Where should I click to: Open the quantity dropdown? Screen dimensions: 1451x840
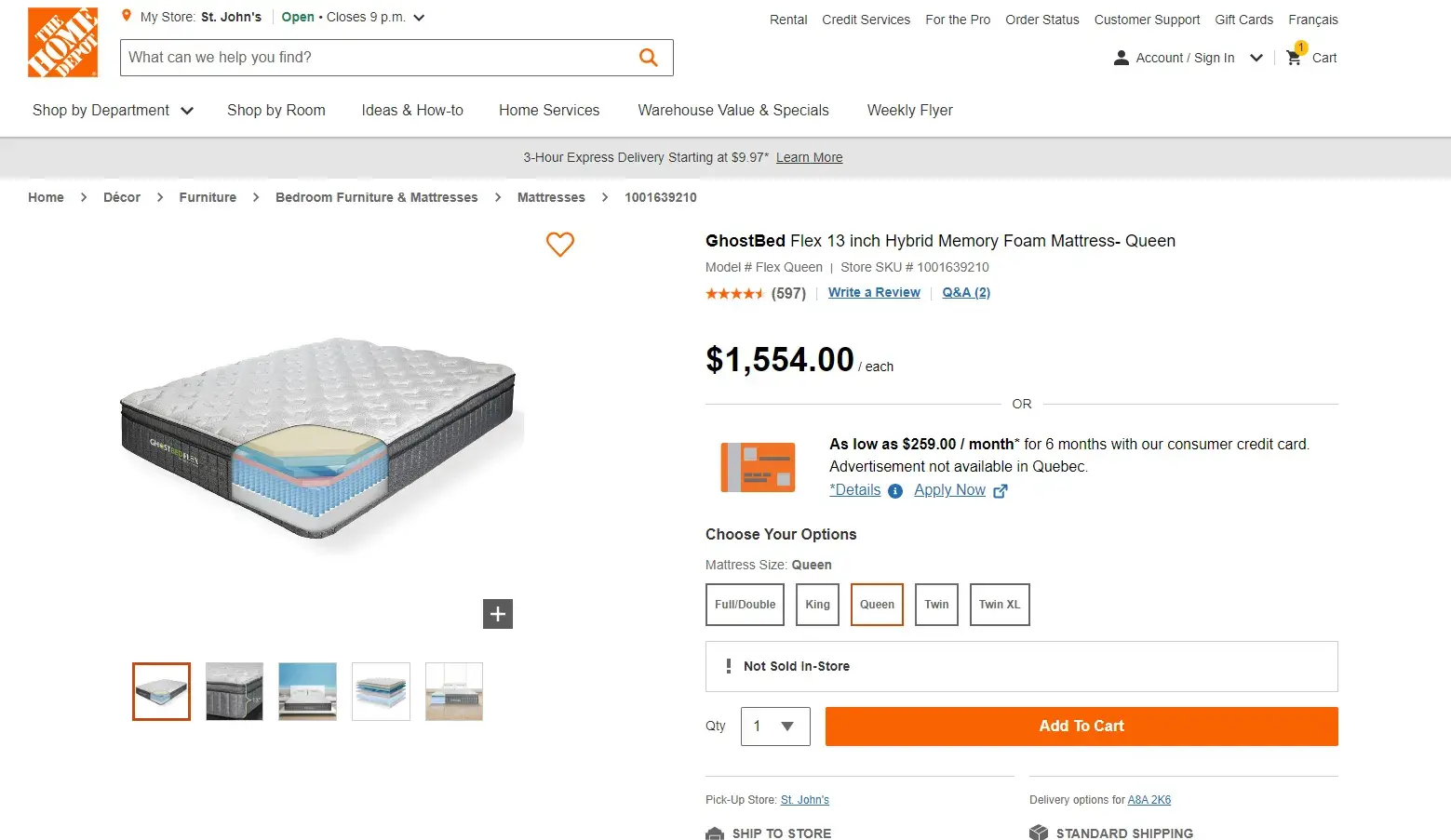point(775,727)
